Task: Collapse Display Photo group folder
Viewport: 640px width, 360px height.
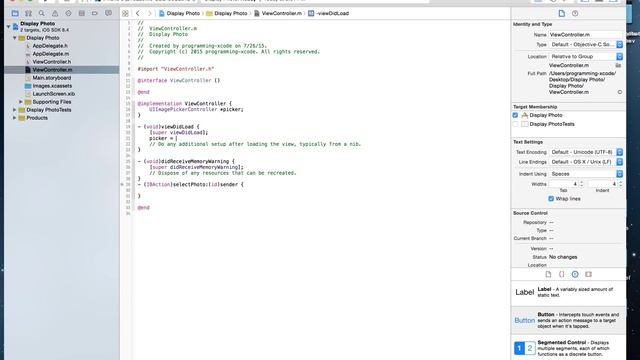Action: (15, 38)
